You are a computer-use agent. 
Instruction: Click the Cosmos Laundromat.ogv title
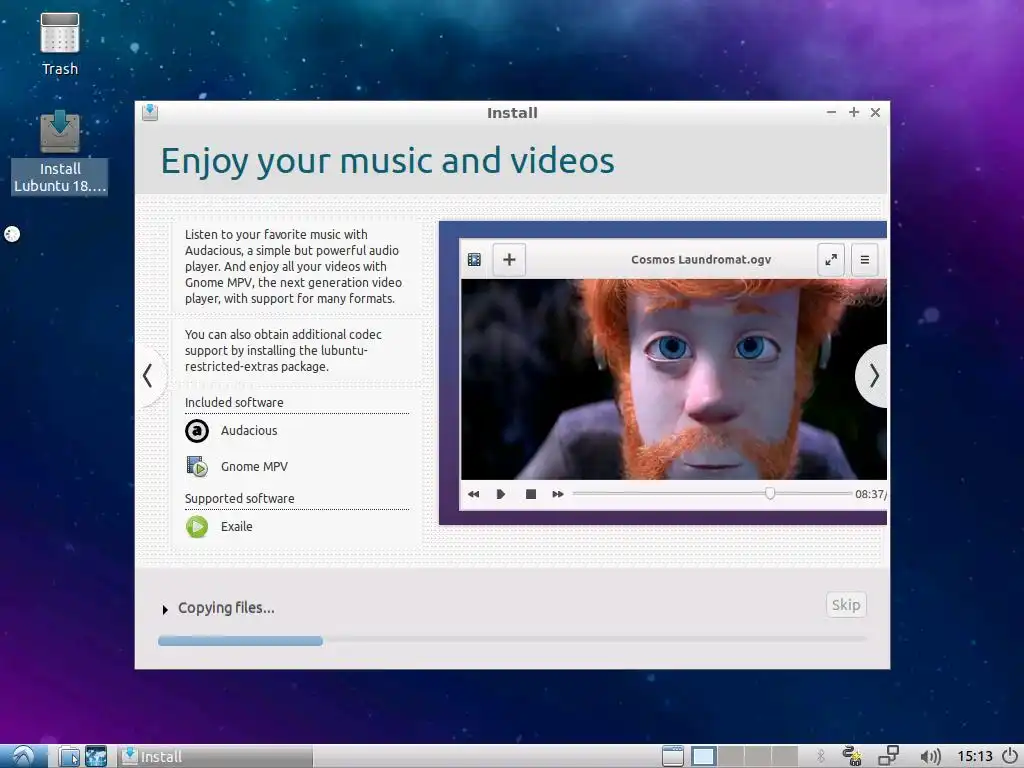701,259
